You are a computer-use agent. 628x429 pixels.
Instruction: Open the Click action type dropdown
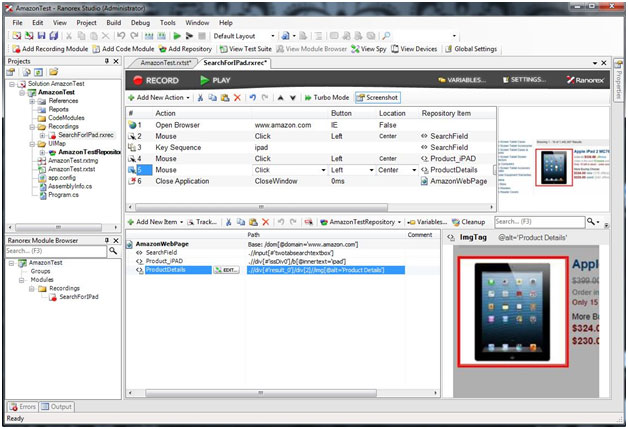pos(323,170)
